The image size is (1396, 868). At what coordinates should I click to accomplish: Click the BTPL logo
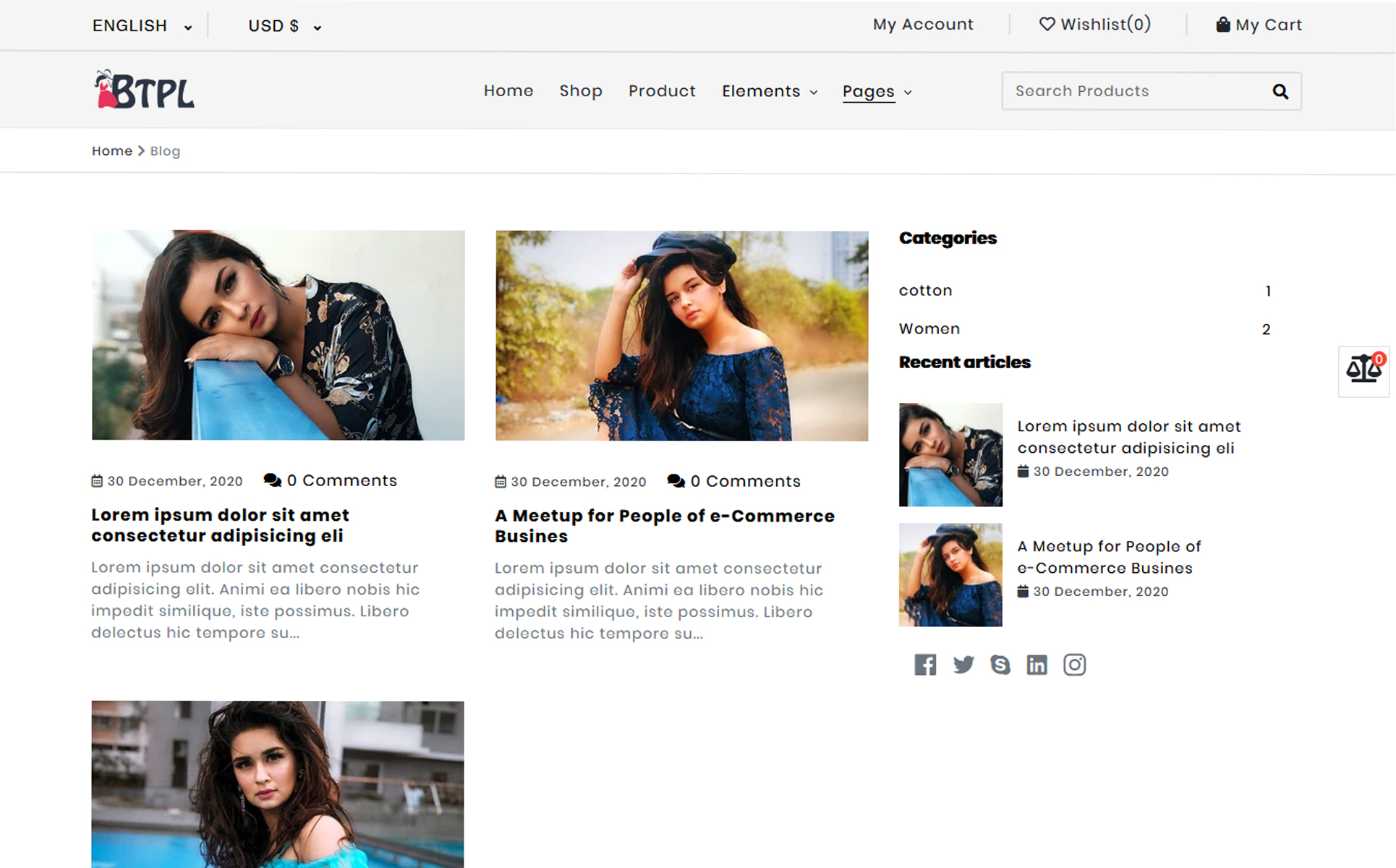coord(144,90)
